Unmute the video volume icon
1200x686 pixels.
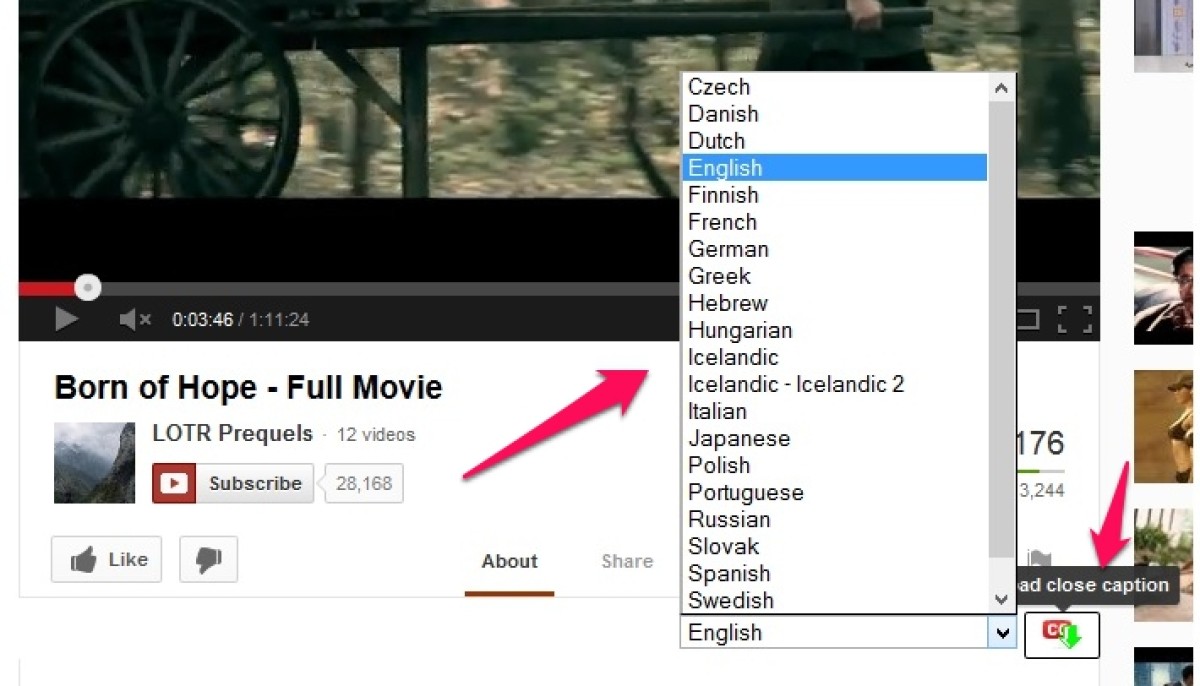[x=135, y=320]
